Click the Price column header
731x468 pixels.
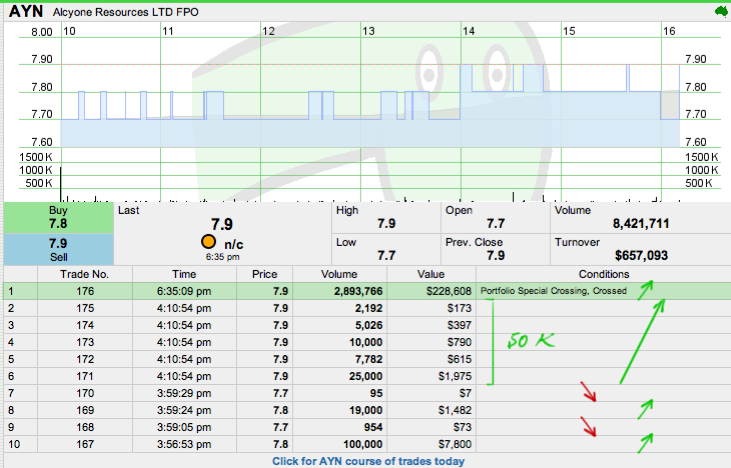(264, 274)
